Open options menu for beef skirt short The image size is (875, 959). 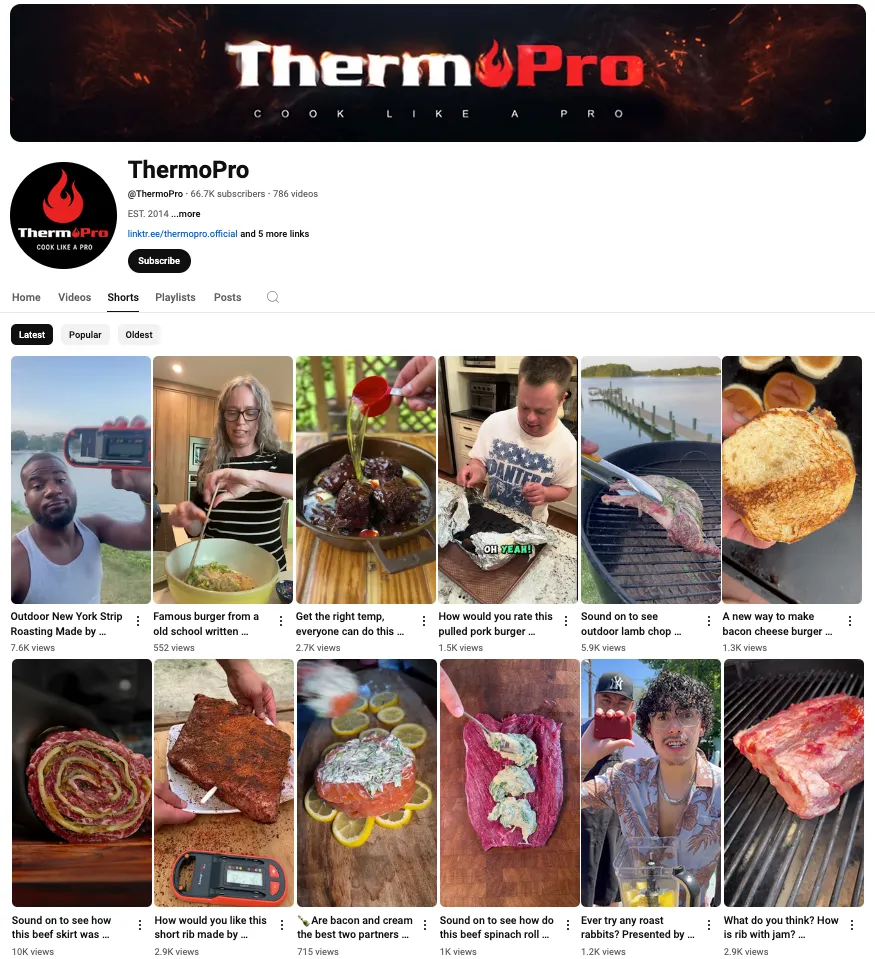[x=139, y=925]
